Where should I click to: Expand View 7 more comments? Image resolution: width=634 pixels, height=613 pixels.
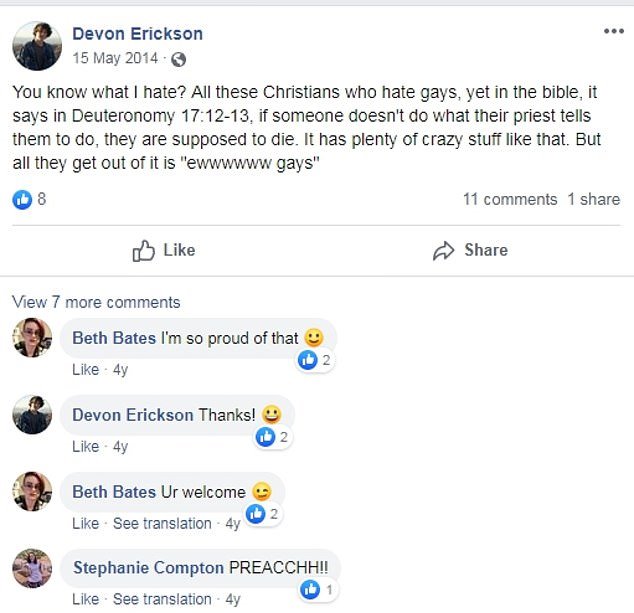tap(96, 302)
